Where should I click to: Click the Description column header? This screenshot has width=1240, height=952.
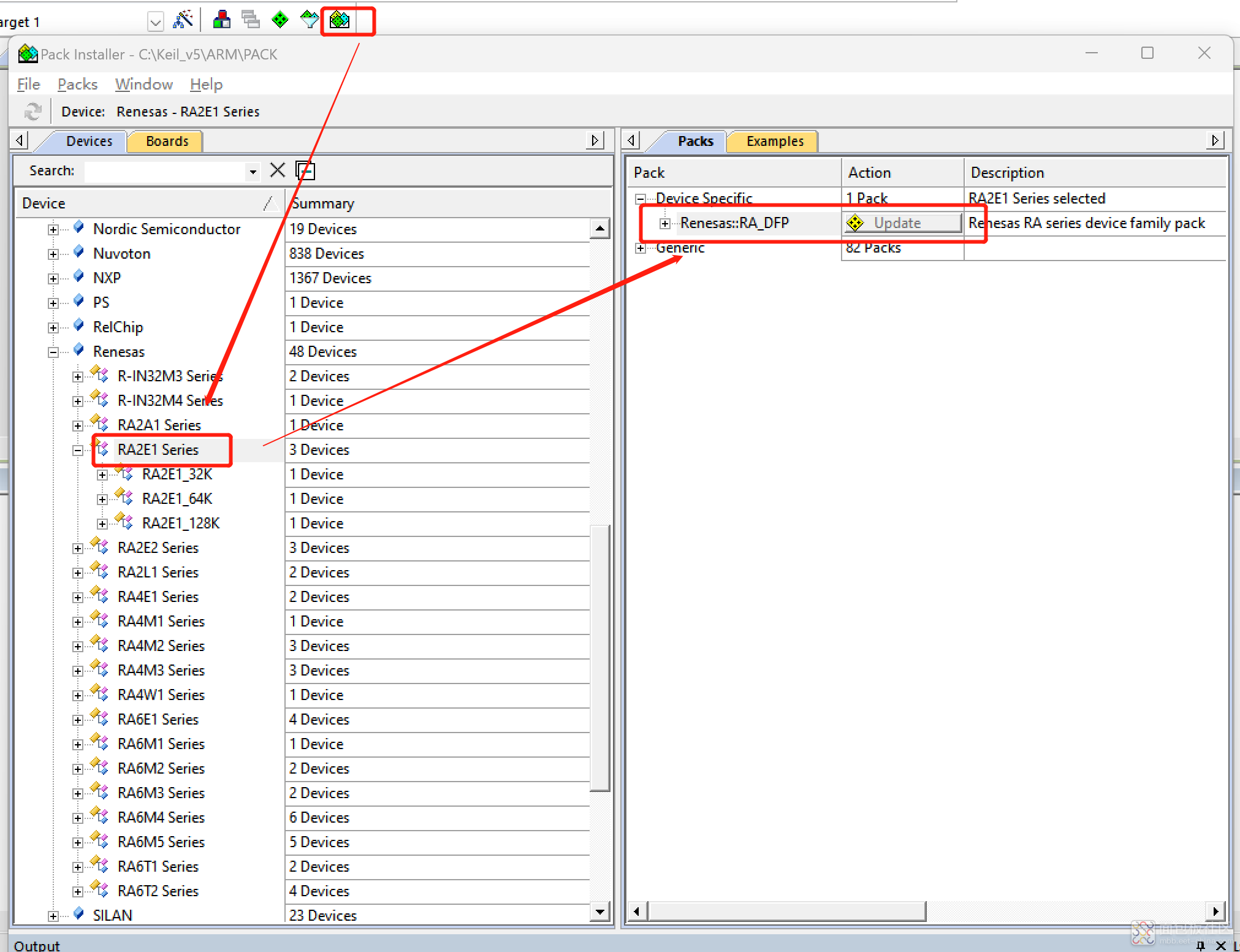(x=1095, y=172)
